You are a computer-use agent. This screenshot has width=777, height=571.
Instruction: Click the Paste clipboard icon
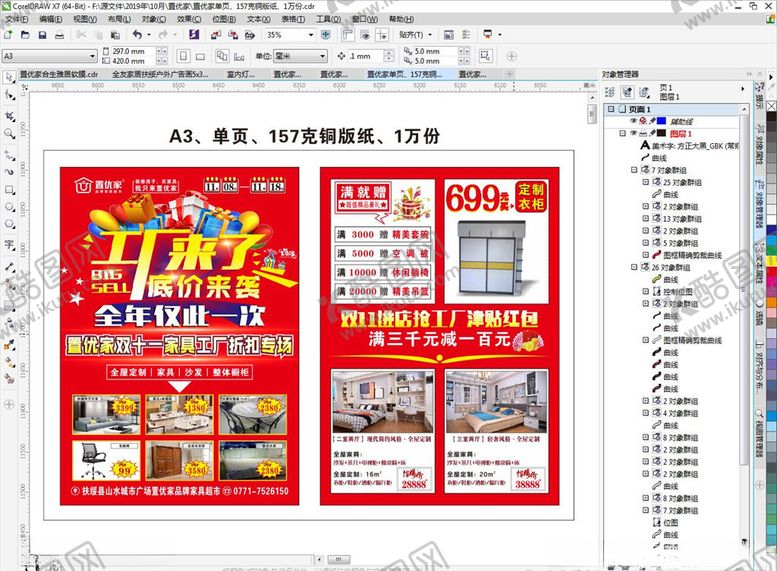115,35
